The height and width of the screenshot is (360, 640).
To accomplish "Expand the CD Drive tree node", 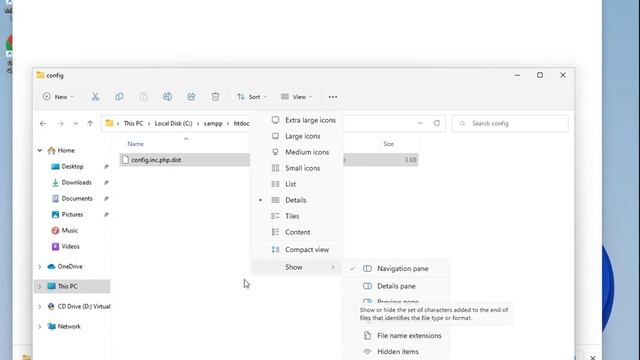I will coord(40,307).
